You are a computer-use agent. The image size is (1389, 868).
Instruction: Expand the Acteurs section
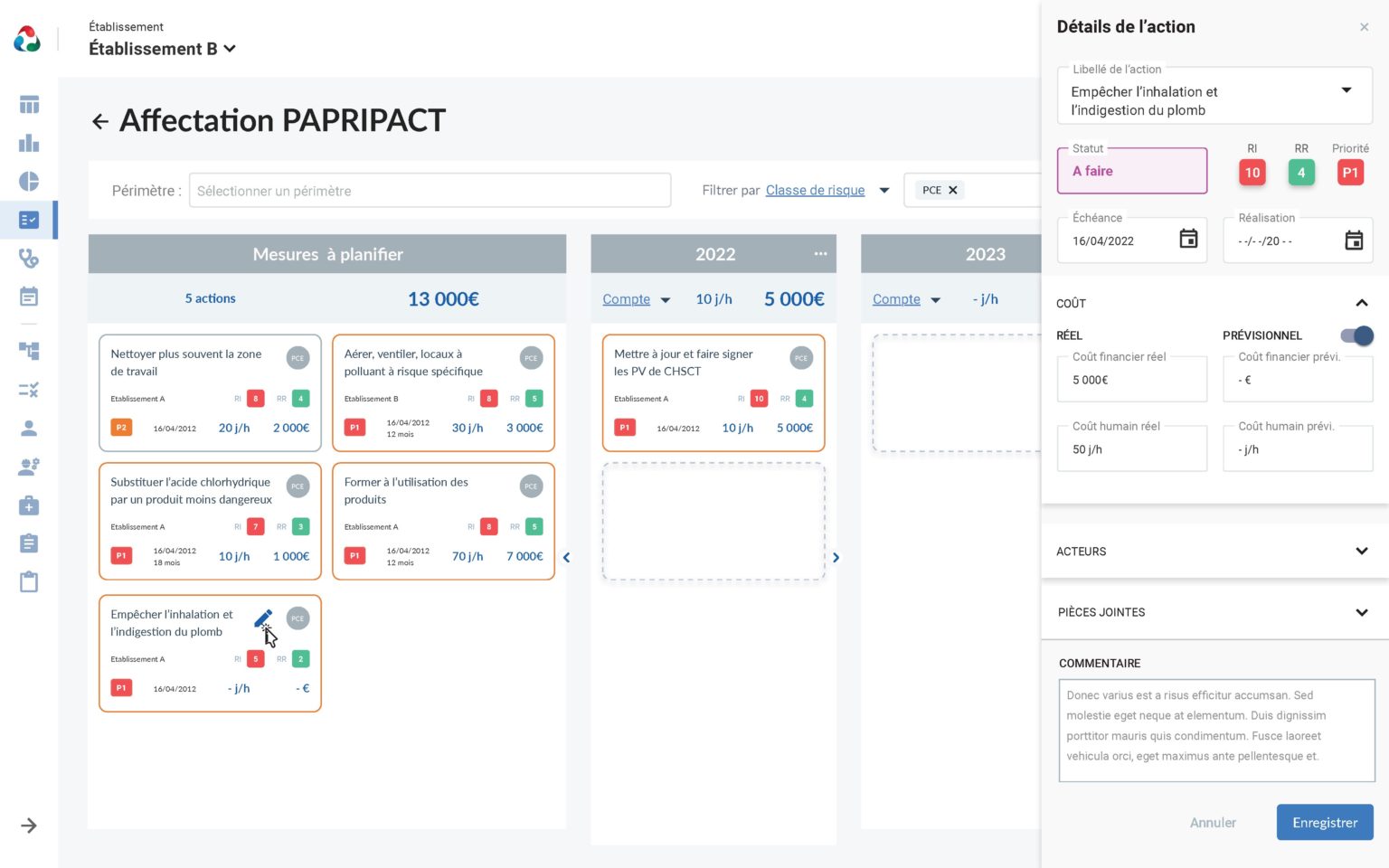pos(1361,552)
